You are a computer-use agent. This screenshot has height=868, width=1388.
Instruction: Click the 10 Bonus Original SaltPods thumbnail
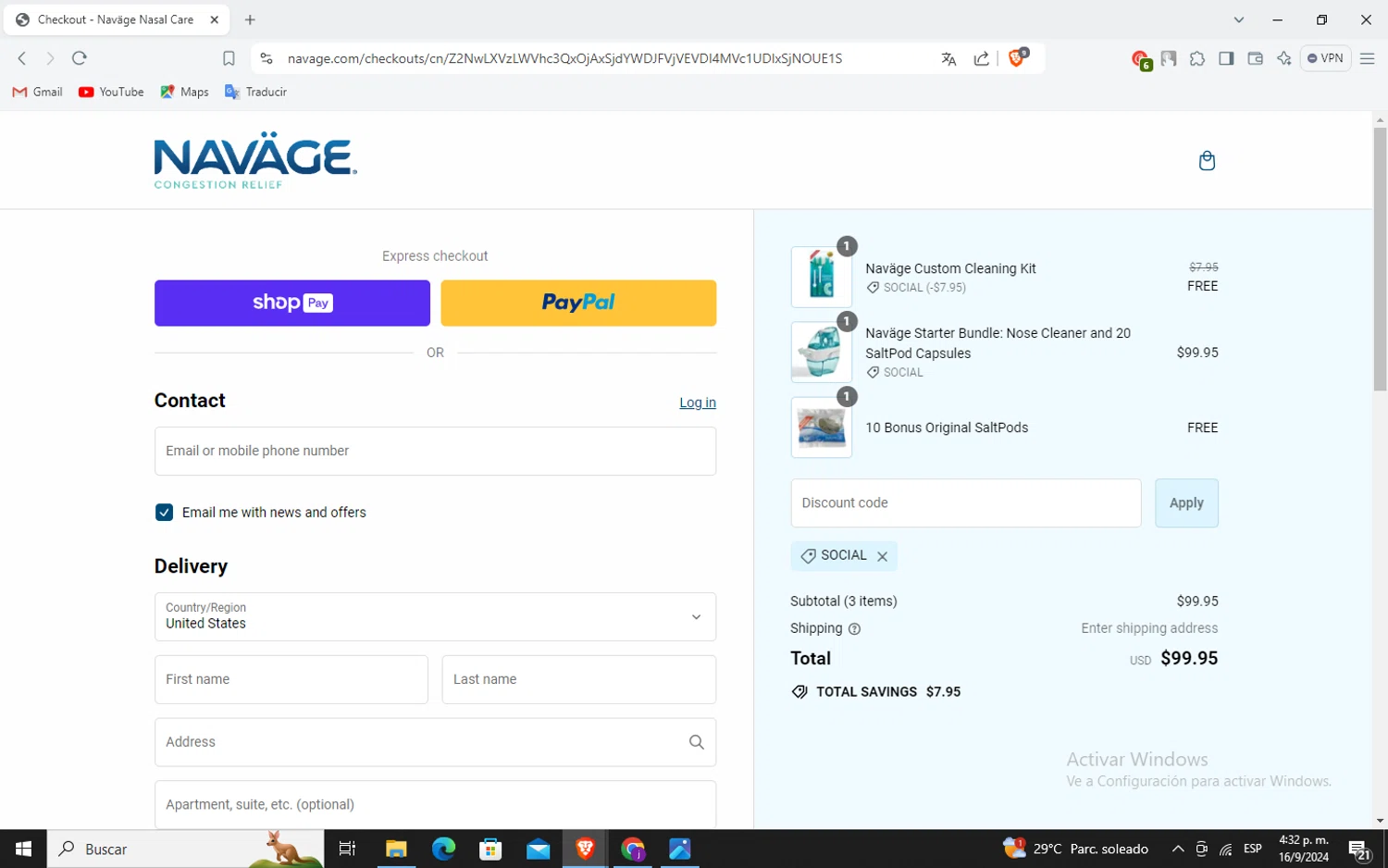(x=822, y=428)
